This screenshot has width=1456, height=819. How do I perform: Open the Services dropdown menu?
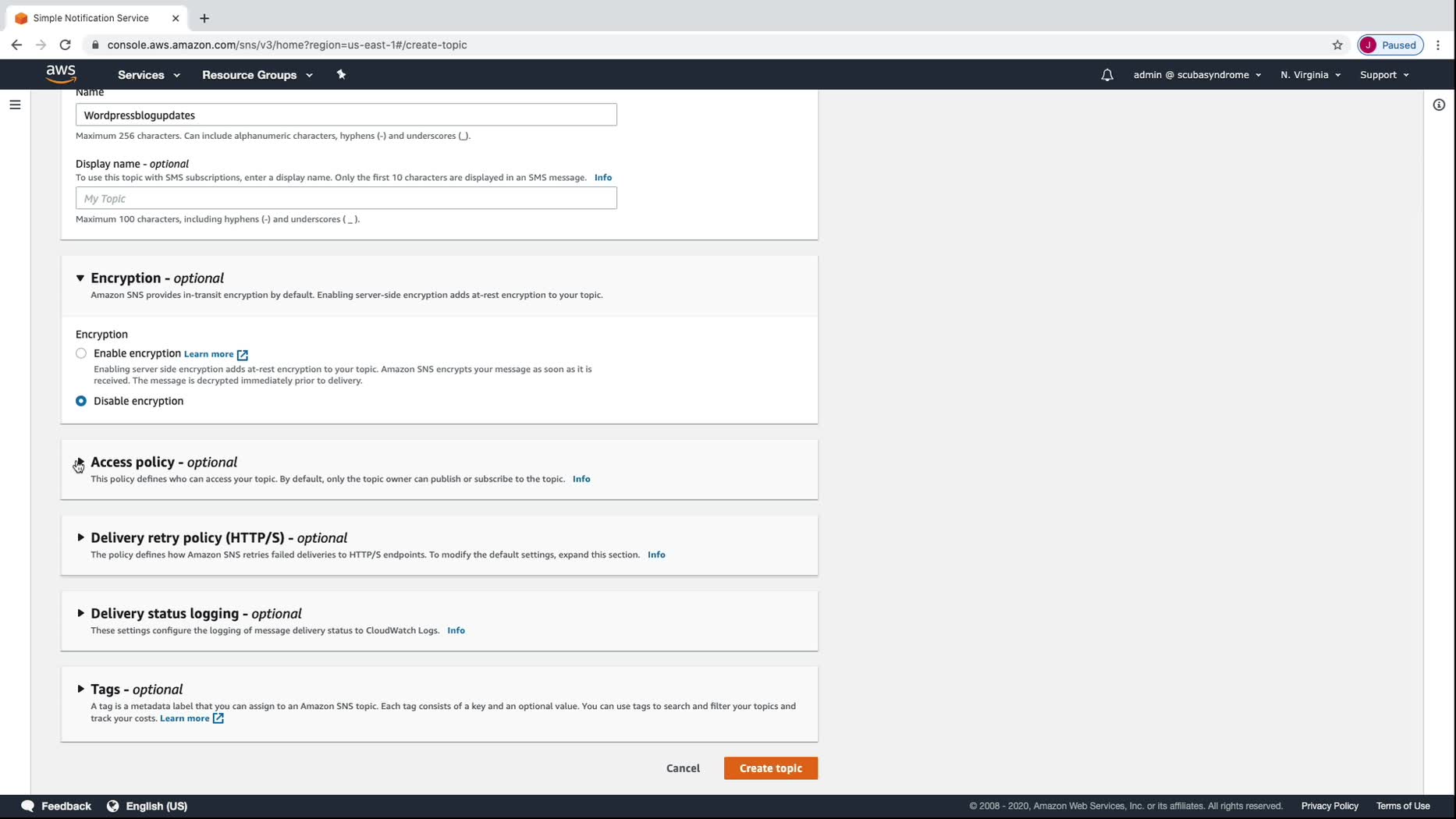point(149,75)
